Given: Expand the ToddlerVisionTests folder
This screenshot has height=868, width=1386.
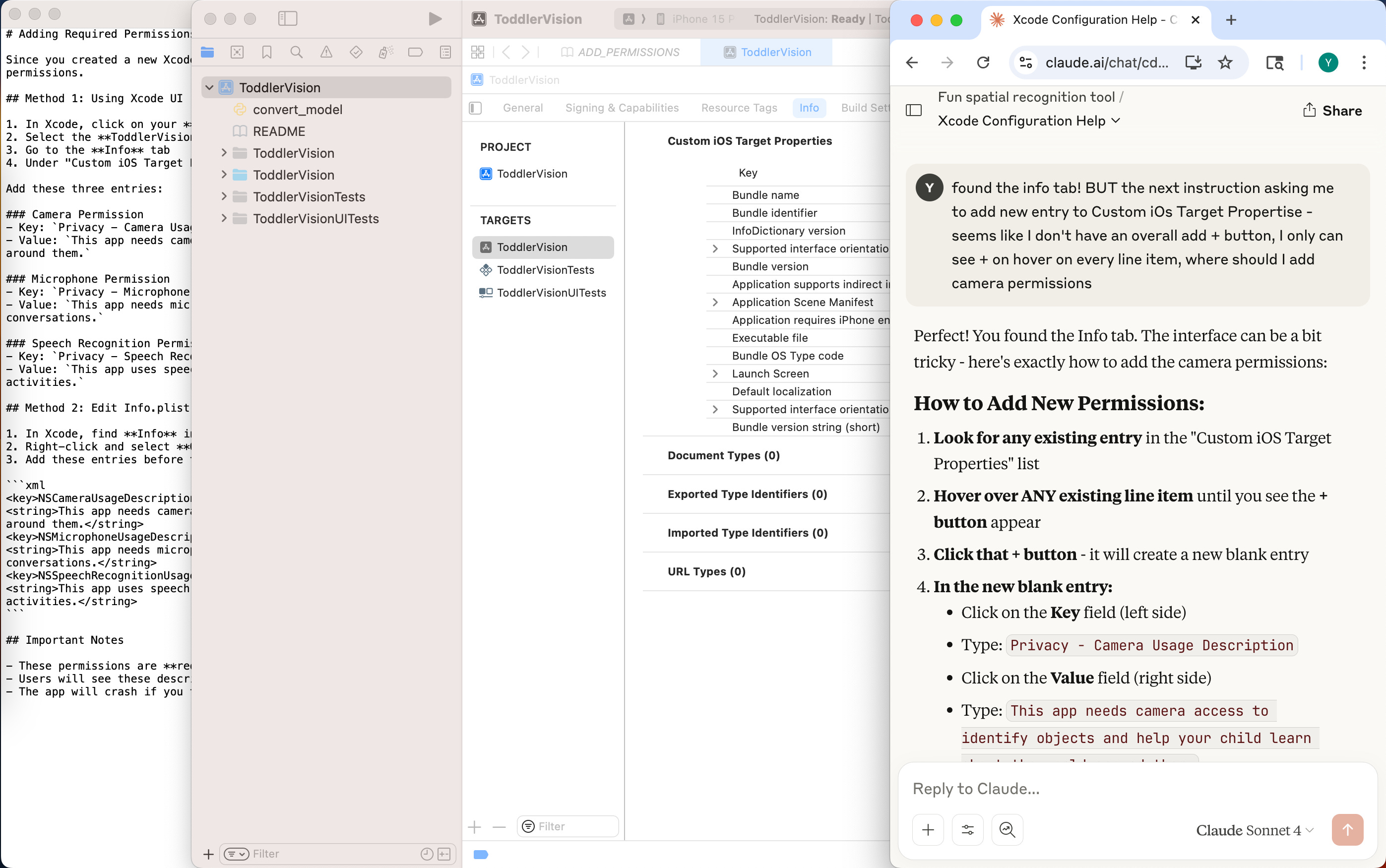Looking at the screenshot, I should coord(225,197).
